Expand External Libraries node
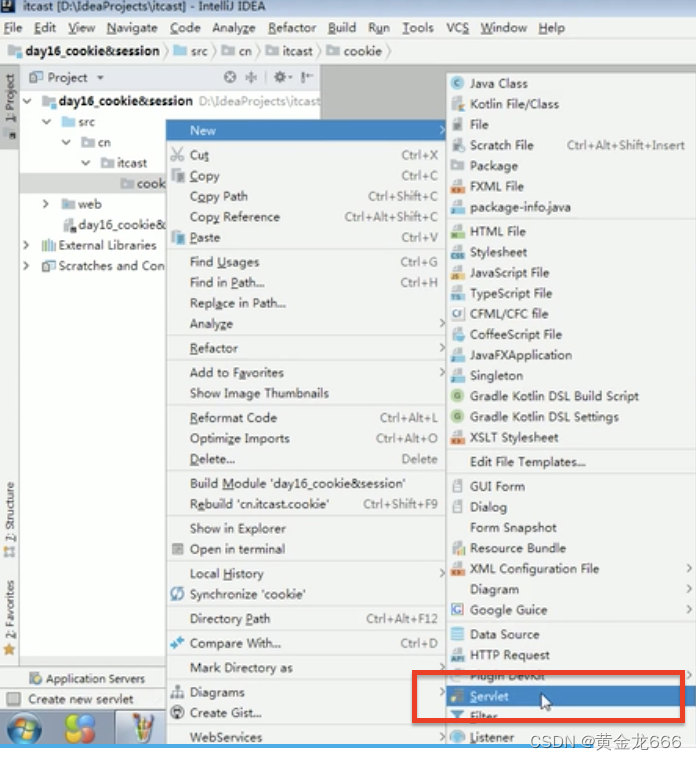This screenshot has width=696, height=760. [x=27, y=245]
